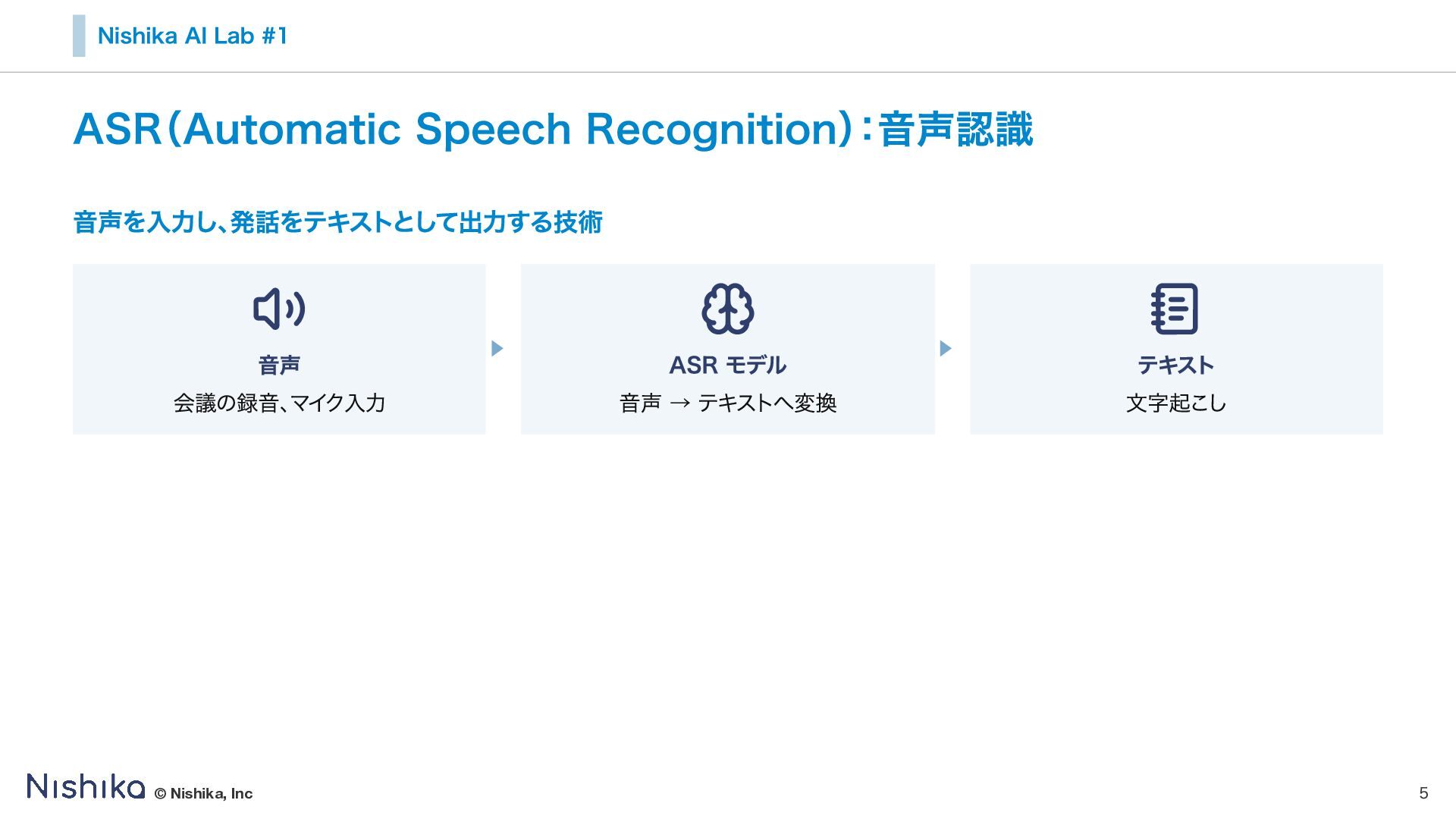Select the ASR モデル card heading
This screenshot has width=1456, height=819.
point(727,366)
